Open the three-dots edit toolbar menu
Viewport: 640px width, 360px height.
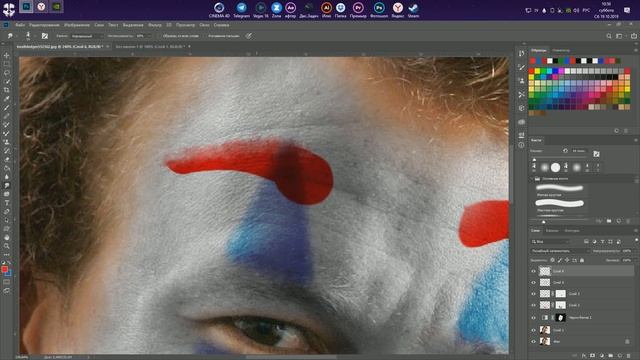(6, 254)
